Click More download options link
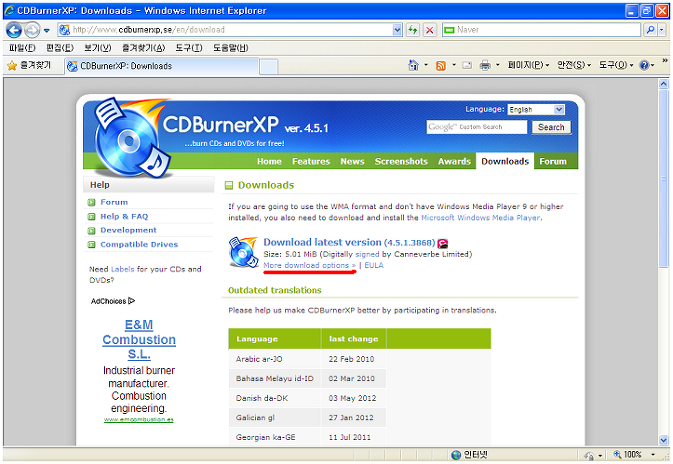 [x=309, y=265]
